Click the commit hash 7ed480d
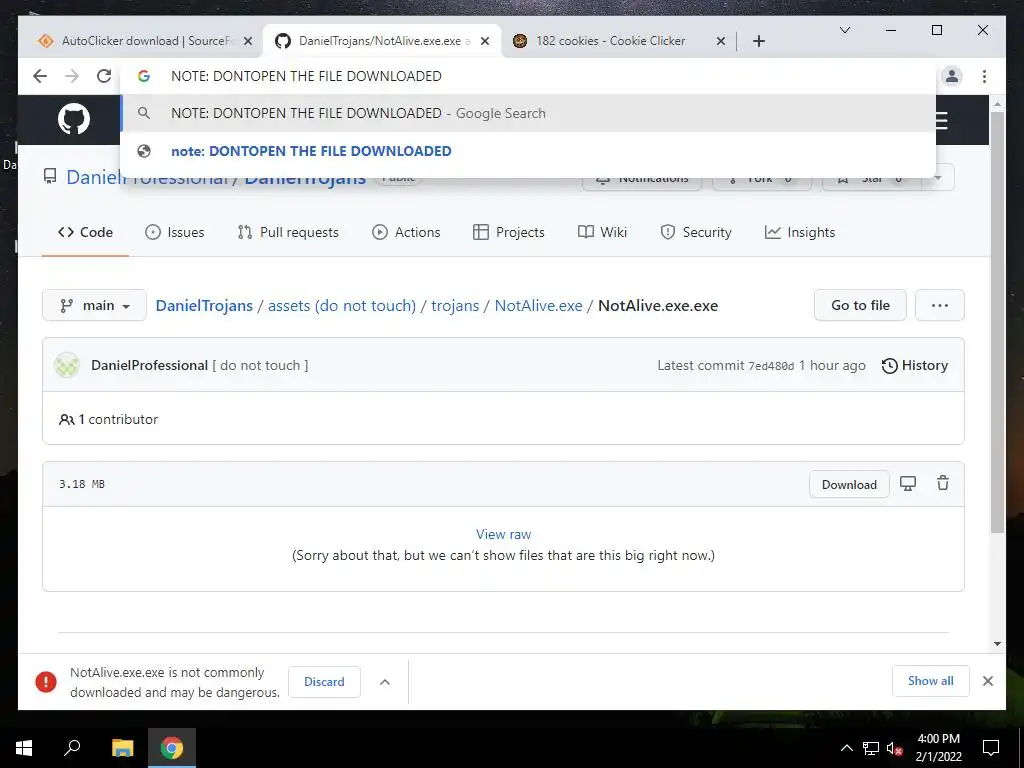 771,366
